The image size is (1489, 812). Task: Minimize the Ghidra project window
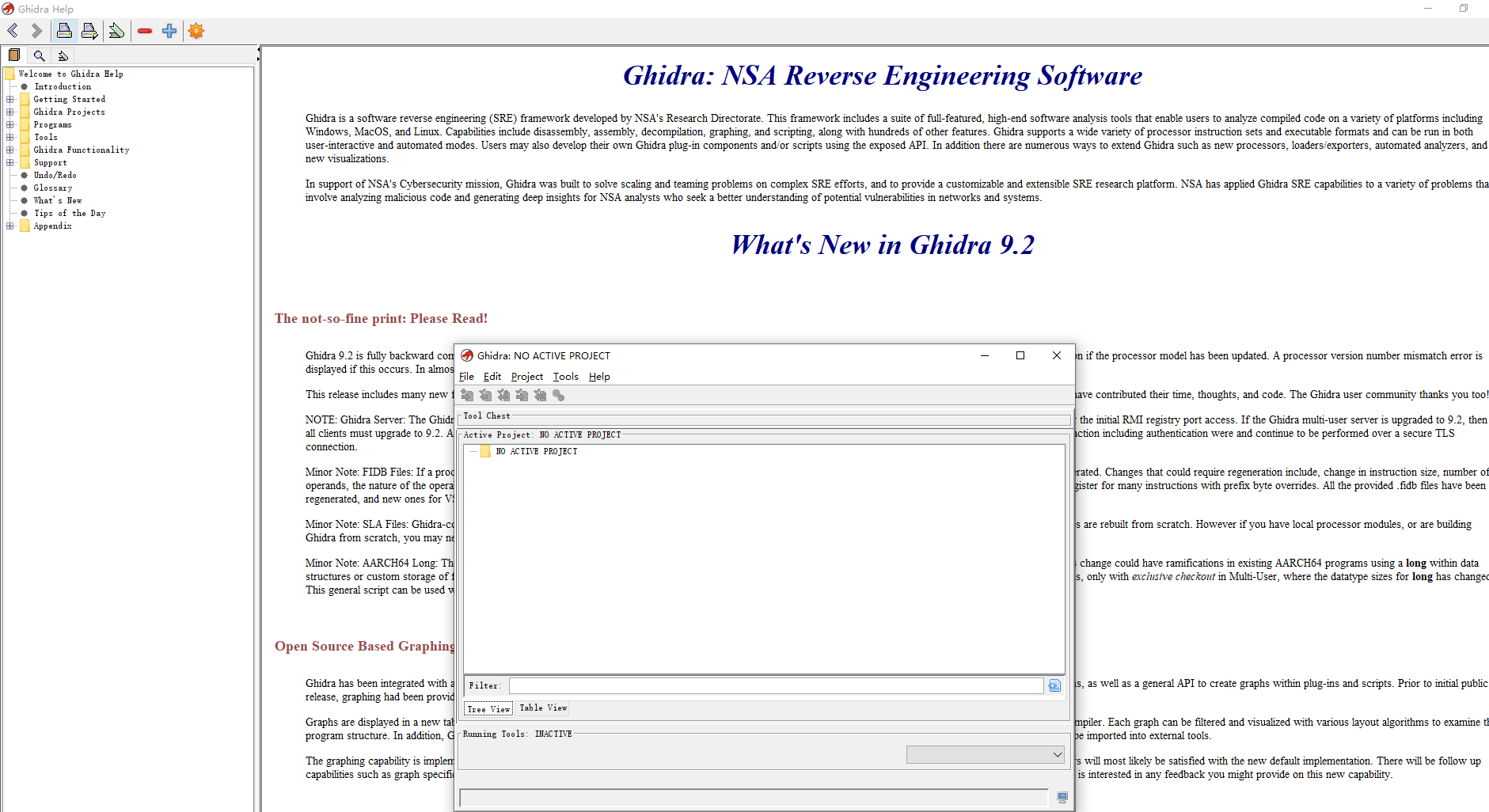click(x=985, y=355)
